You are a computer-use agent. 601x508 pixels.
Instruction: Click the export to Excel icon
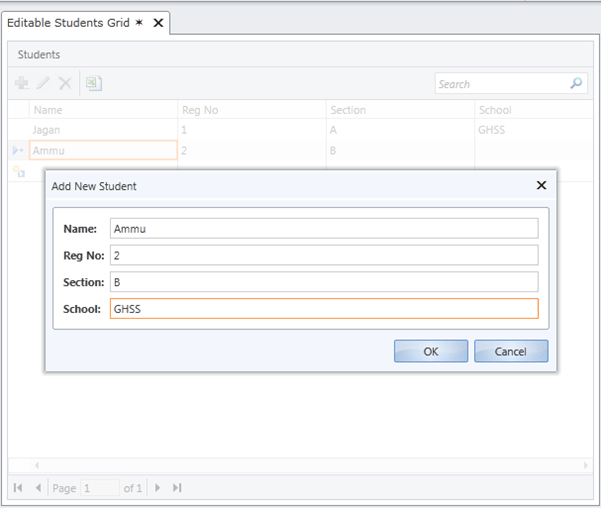click(93, 84)
